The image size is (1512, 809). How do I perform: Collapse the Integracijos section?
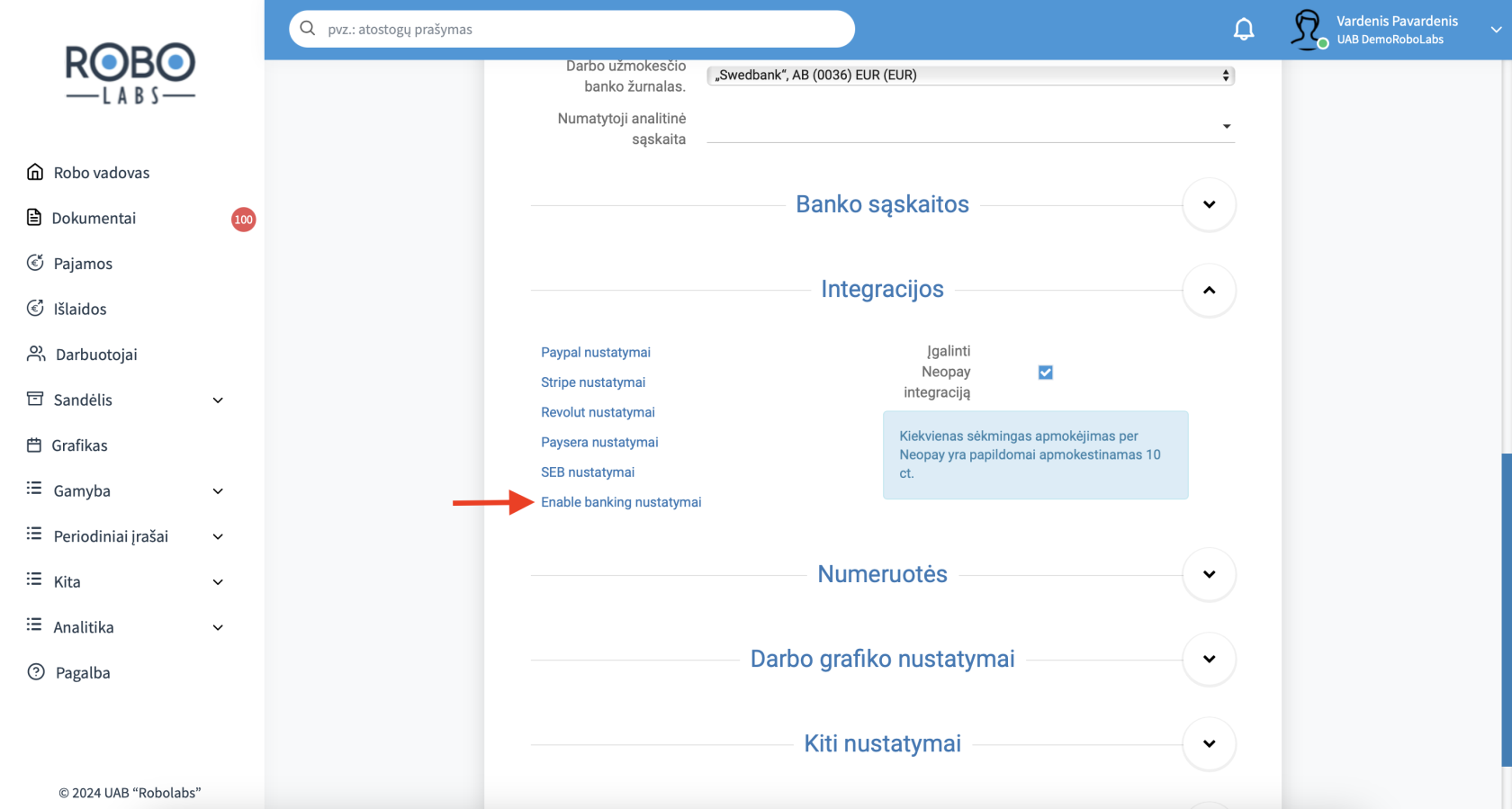pyautogui.click(x=1210, y=290)
